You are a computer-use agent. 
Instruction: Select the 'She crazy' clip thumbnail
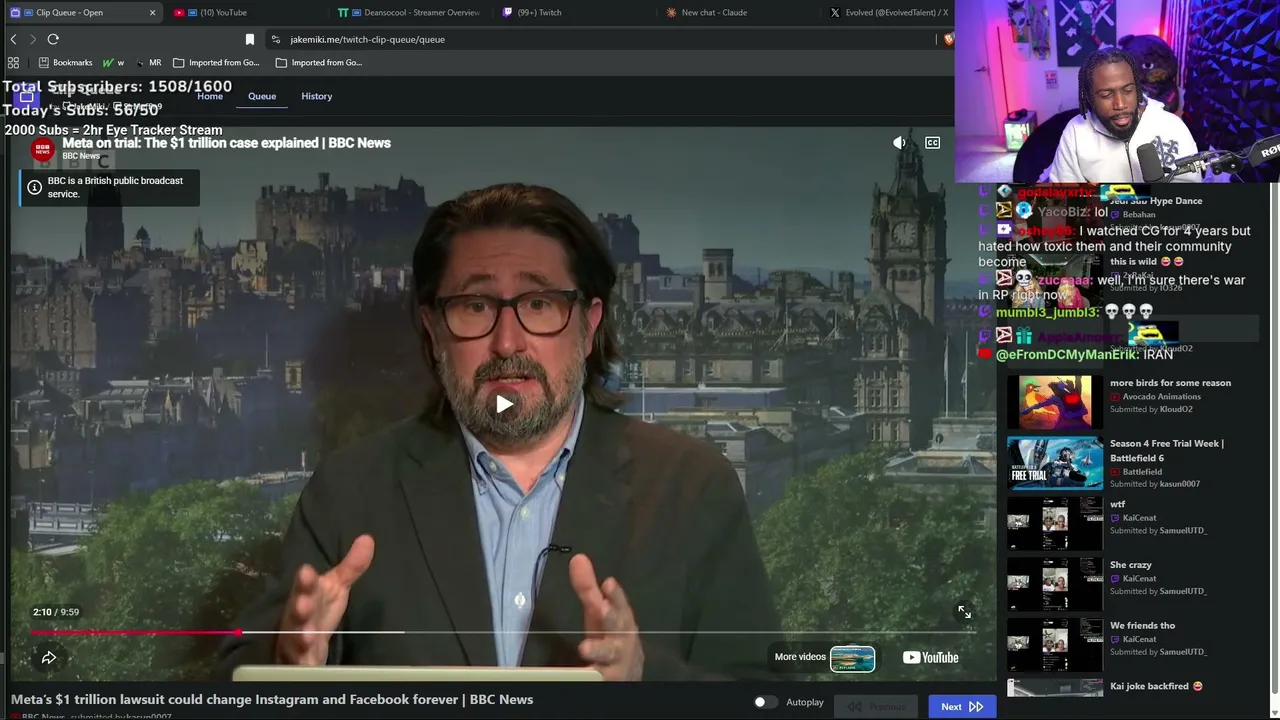pos(1055,584)
